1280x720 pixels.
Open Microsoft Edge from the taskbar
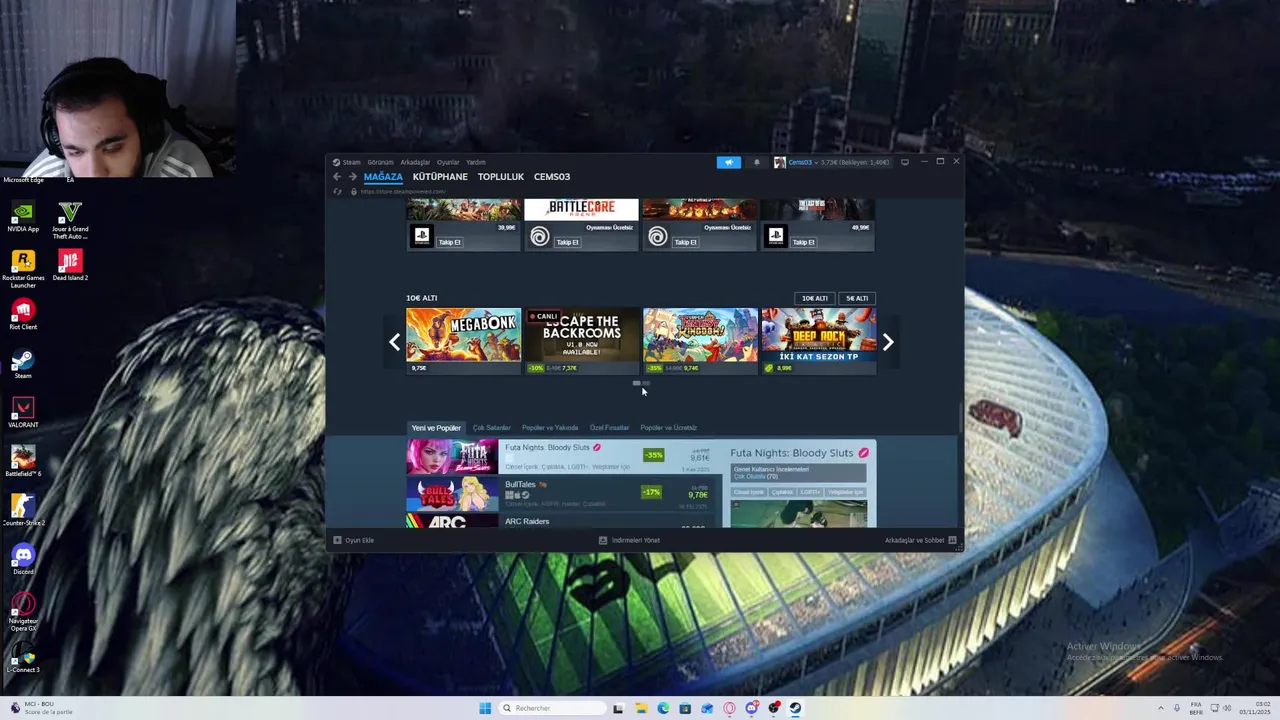[x=663, y=708]
